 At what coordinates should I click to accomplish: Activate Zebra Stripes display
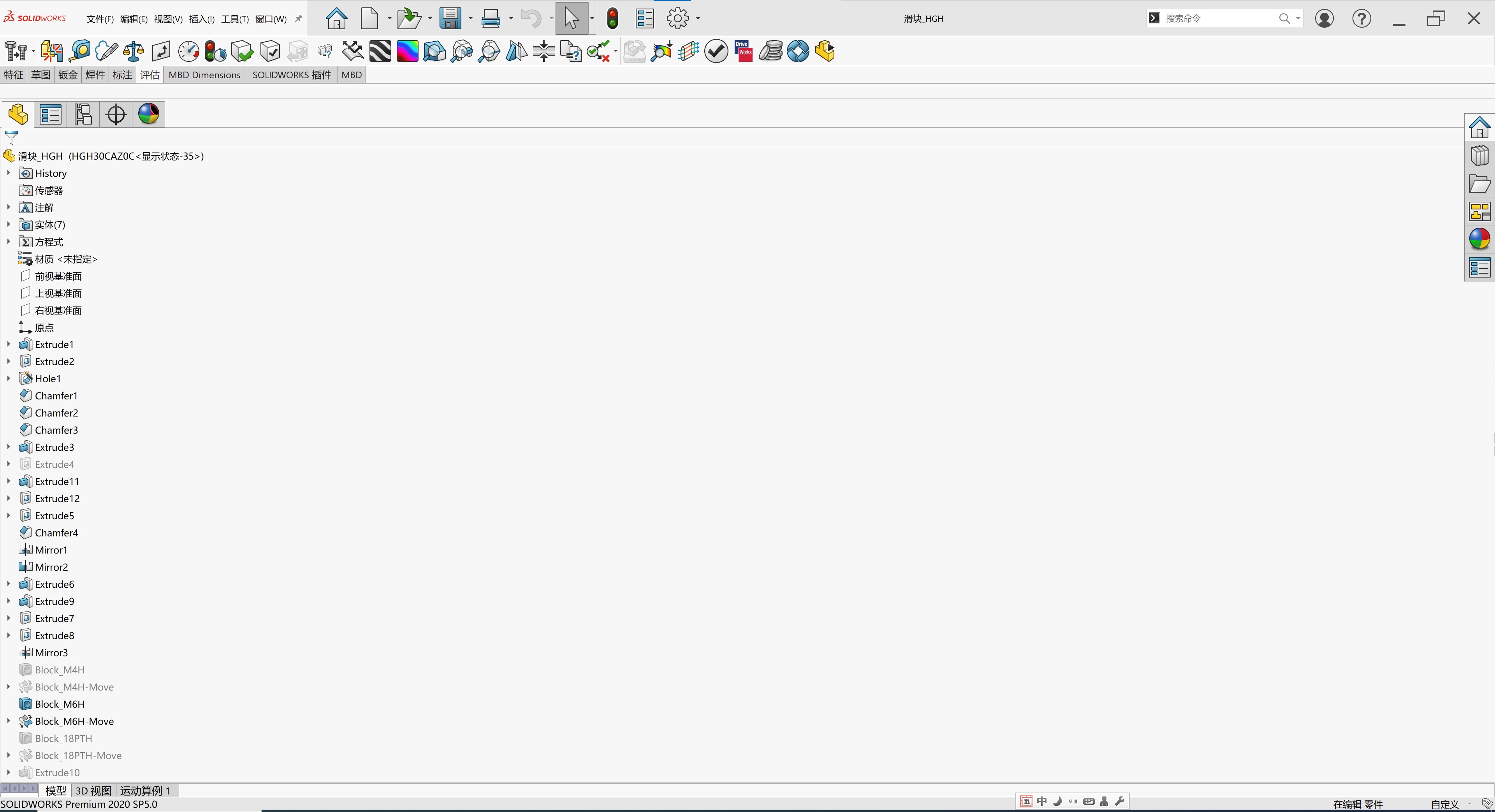click(x=380, y=51)
